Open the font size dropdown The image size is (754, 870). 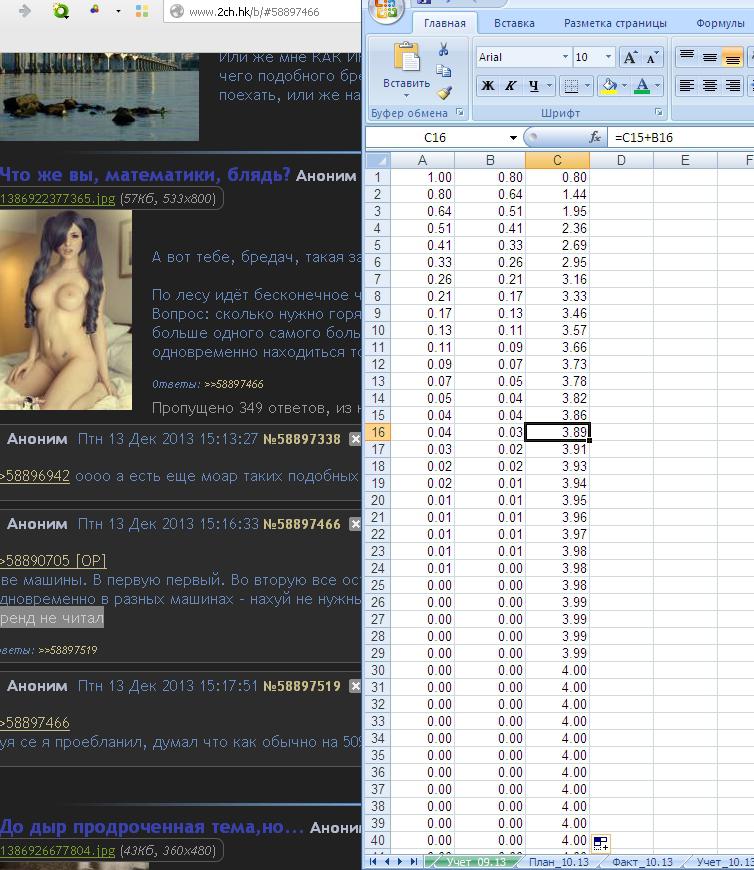click(x=609, y=58)
